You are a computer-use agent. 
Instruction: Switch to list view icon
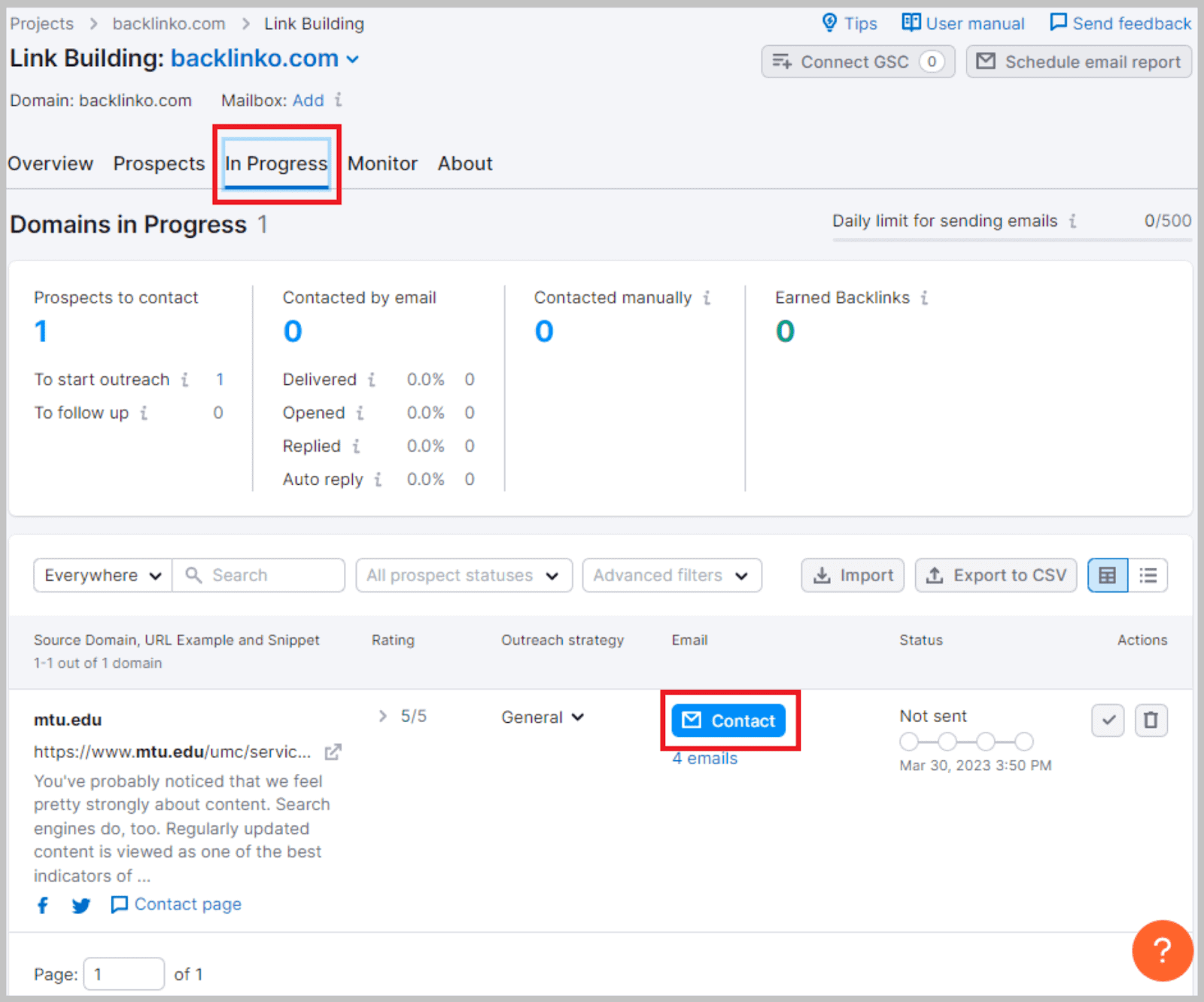point(1148,575)
